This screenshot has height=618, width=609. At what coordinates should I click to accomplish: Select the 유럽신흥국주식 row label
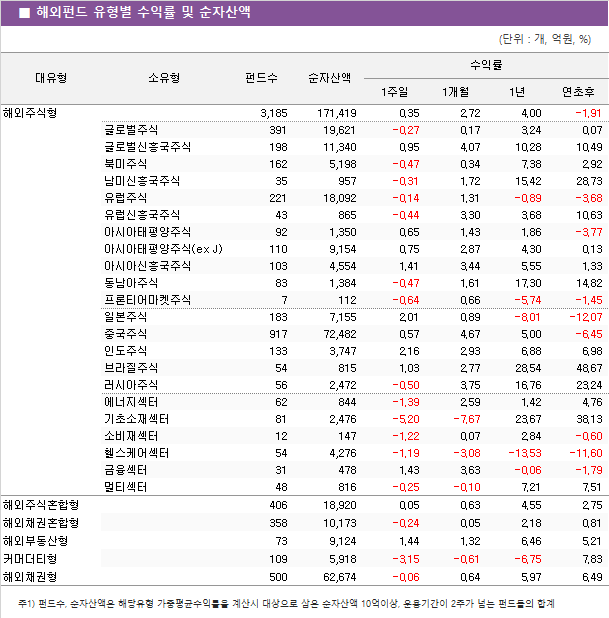coord(142,215)
